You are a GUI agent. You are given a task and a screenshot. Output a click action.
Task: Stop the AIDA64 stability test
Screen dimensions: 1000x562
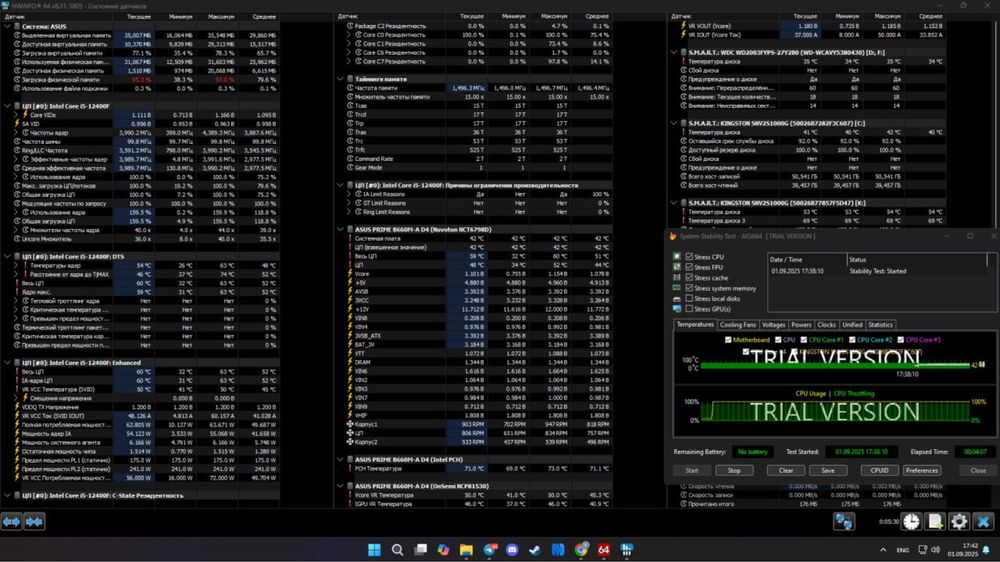click(734, 470)
